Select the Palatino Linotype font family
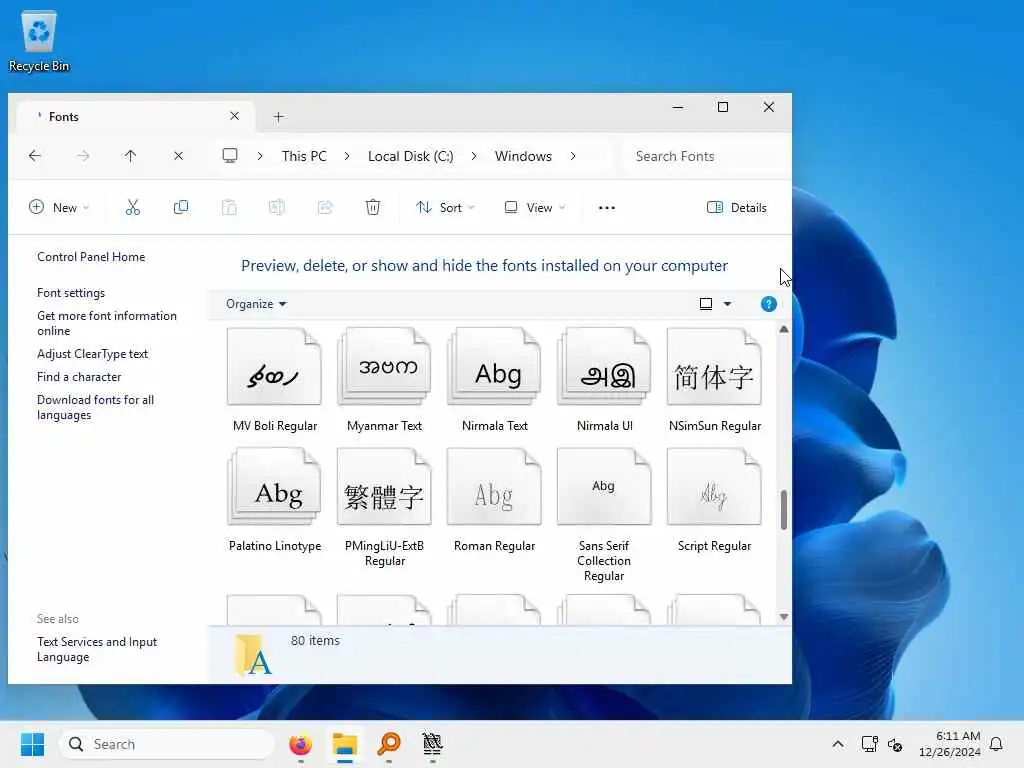Image resolution: width=1024 pixels, height=768 pixels. [274, 500]
